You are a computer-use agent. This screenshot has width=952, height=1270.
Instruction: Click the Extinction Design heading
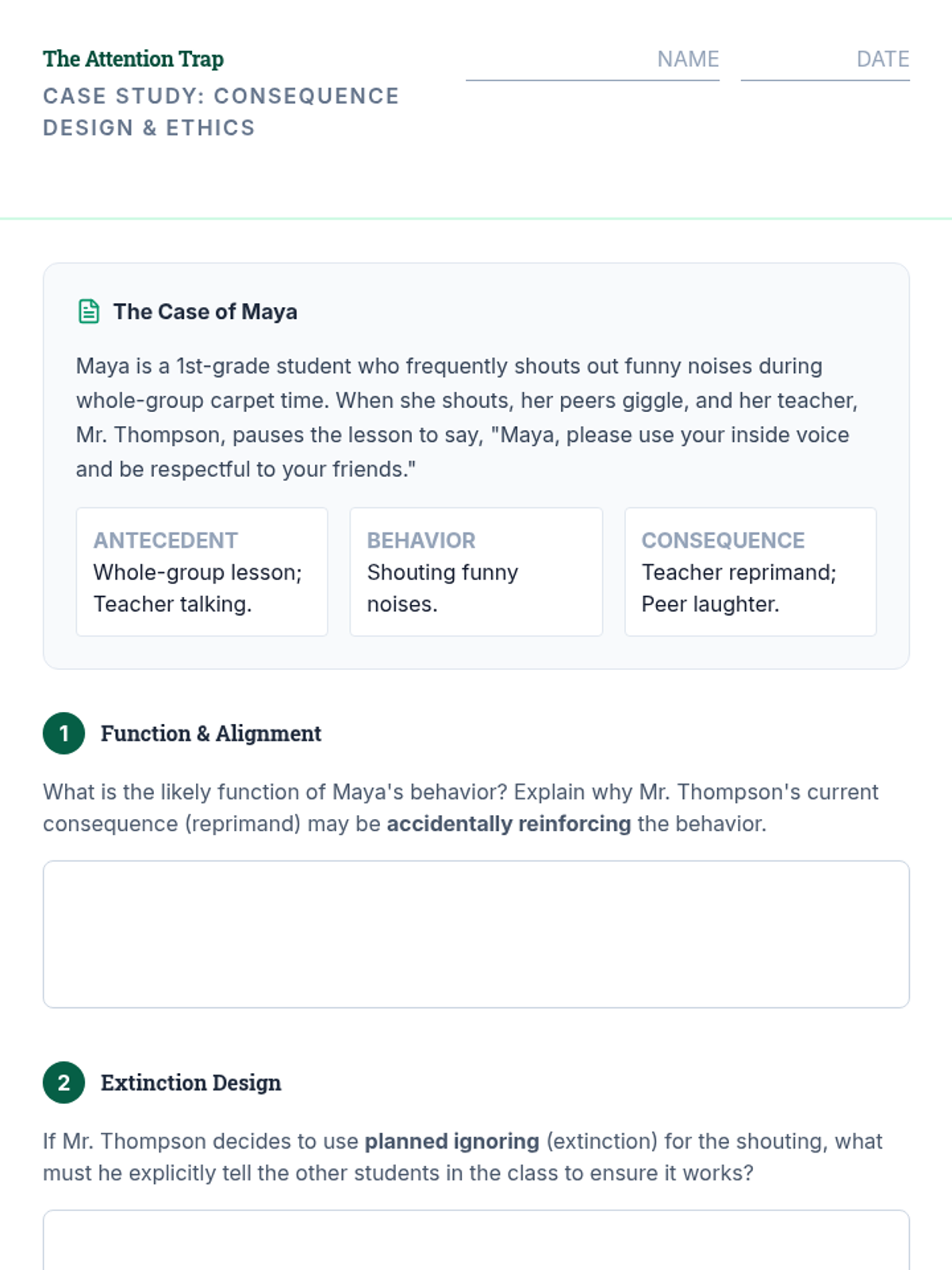[190, 1083]
